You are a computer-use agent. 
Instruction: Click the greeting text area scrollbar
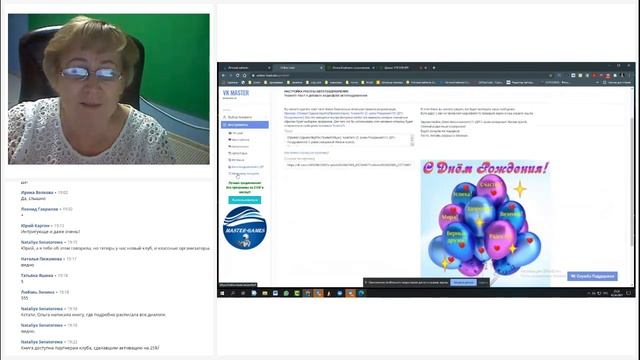coord(412,140)
